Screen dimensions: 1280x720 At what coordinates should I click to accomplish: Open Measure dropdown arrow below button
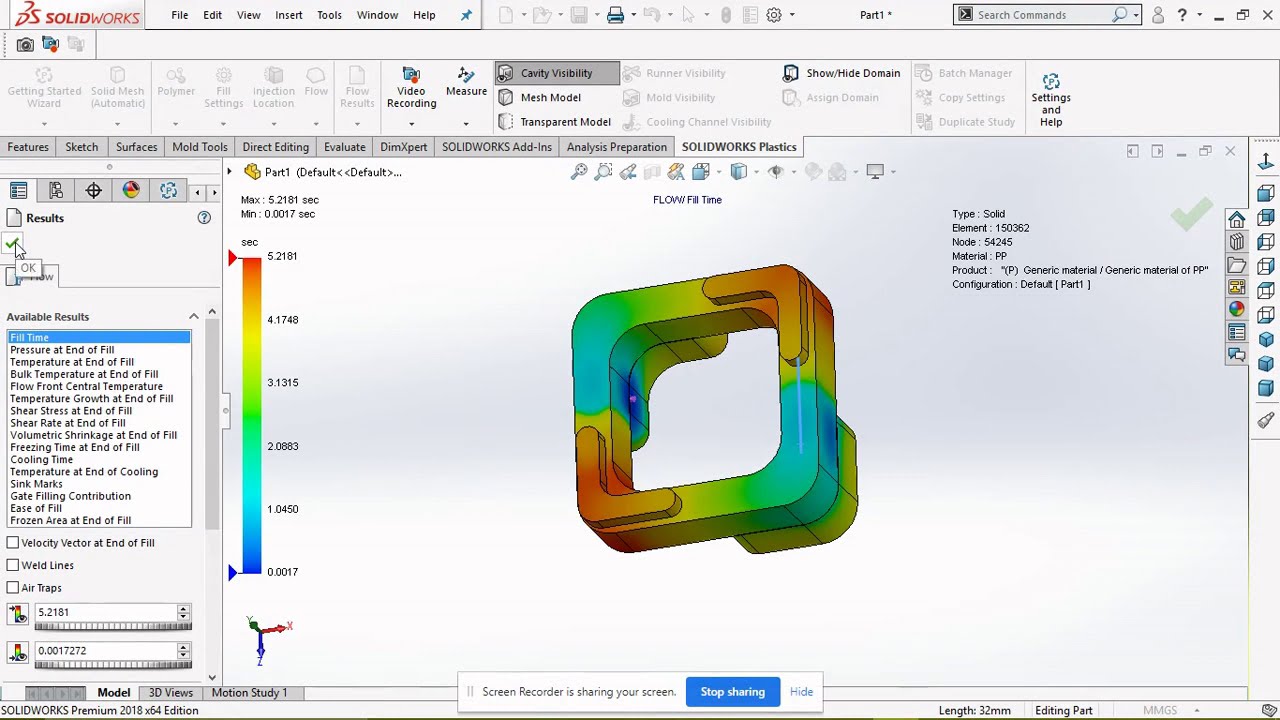pos(466,124)
